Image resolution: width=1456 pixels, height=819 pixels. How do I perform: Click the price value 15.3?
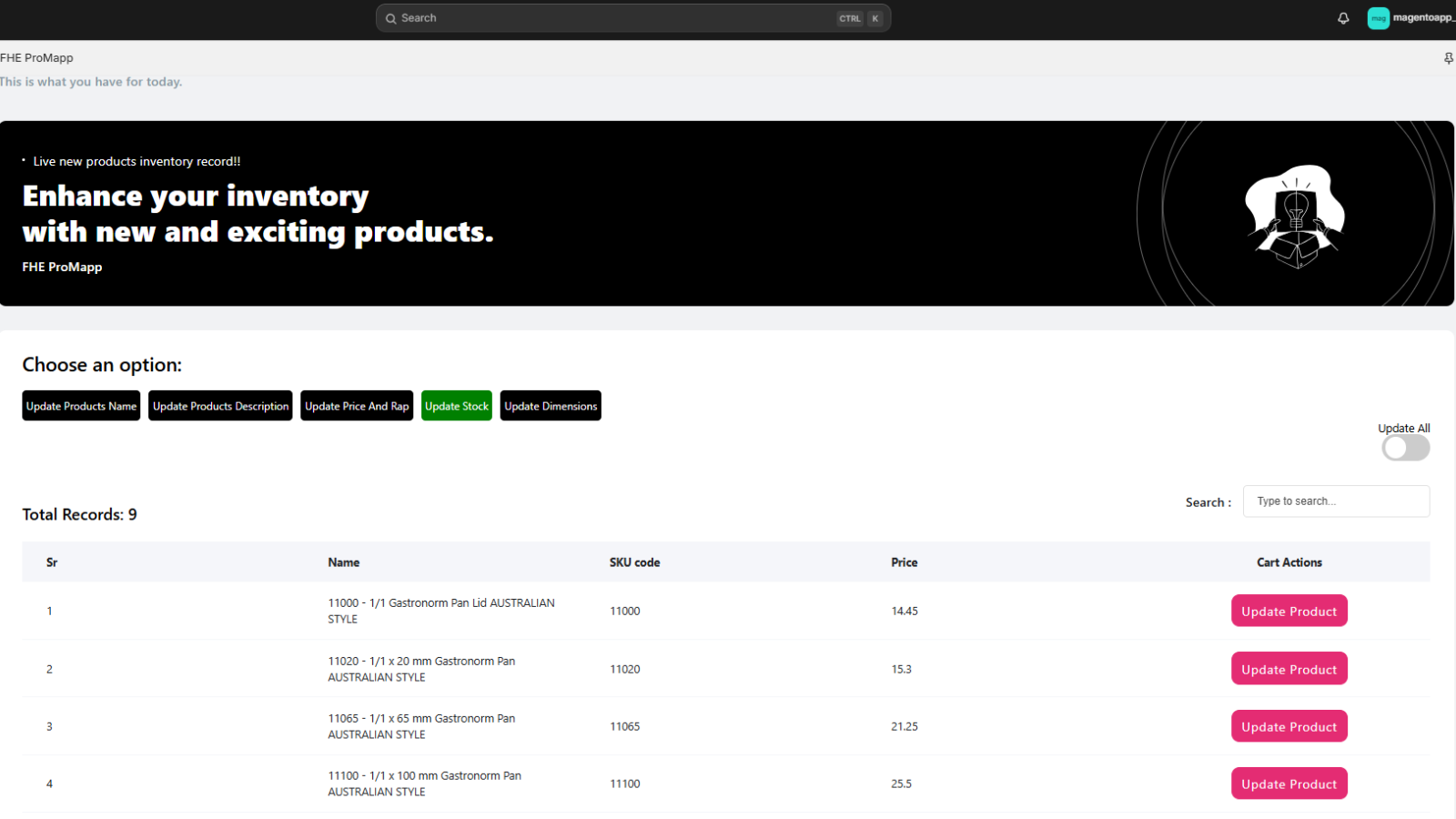coord(901,669)
